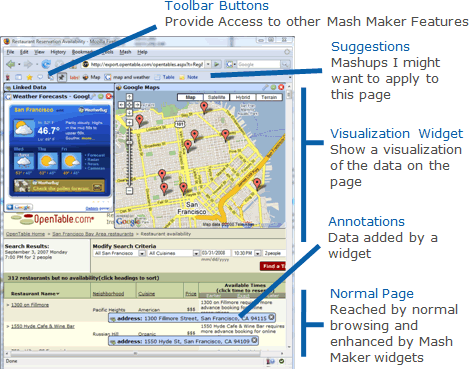Pan the map left with the arrow
Screen dimensions: 469x369
coord(122,105)
